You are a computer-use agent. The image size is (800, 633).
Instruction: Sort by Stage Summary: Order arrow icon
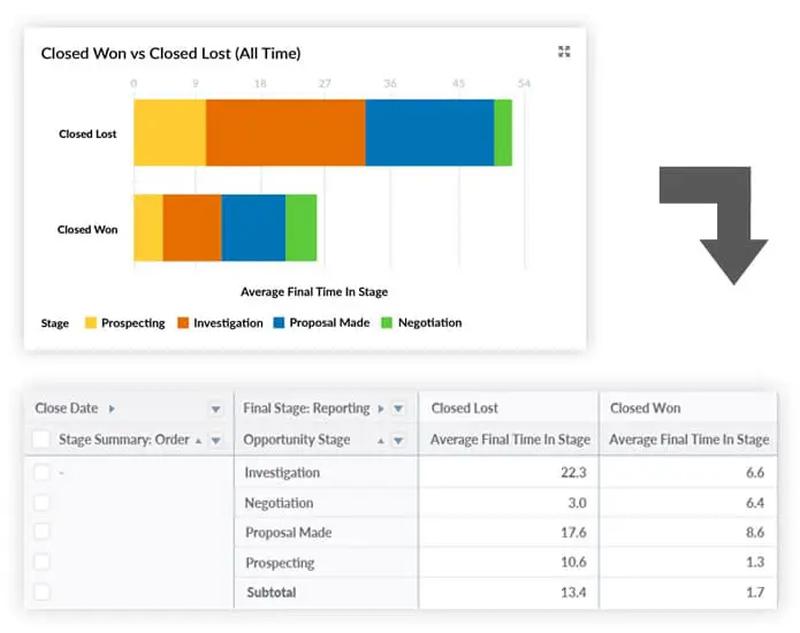point(198,440)
